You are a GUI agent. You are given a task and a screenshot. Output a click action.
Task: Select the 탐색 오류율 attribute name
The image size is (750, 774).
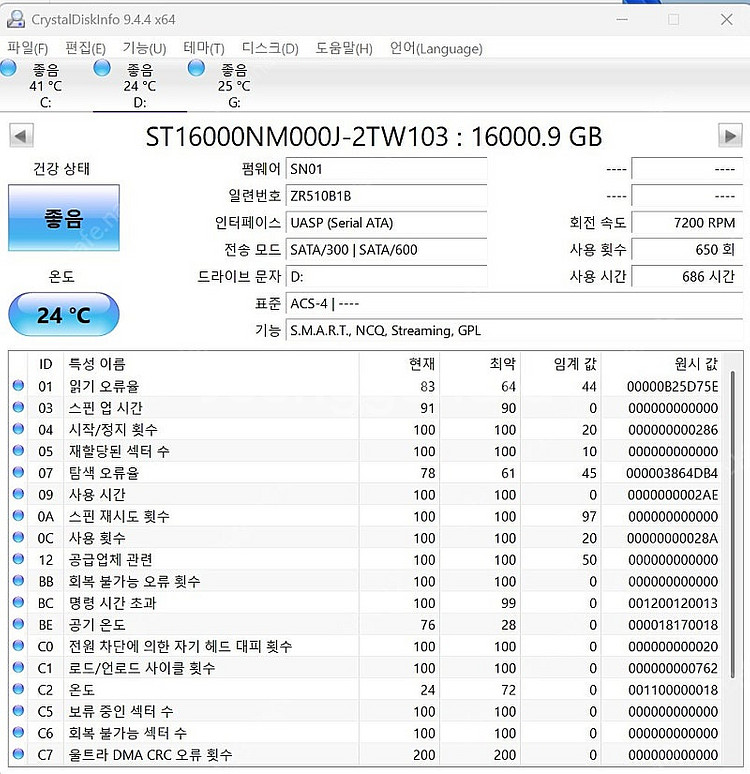[x=104, y=473]
